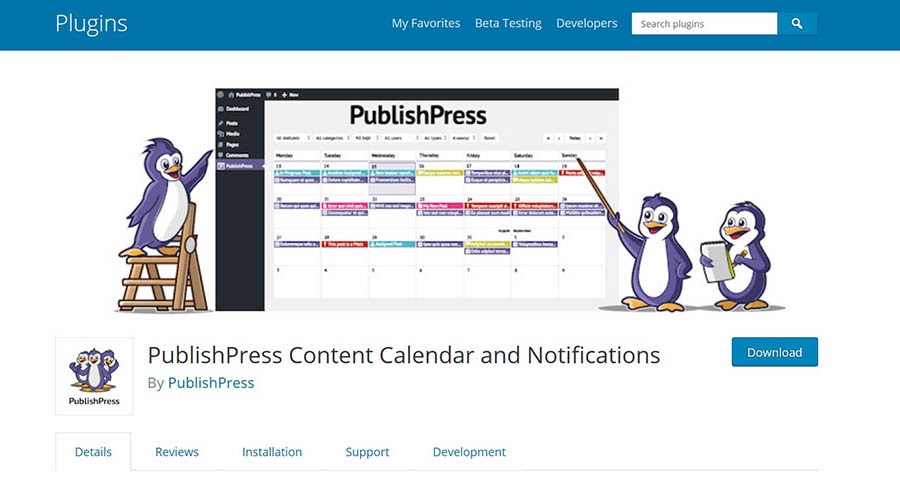Download the PublishPress plugin

tap(774, 352)
